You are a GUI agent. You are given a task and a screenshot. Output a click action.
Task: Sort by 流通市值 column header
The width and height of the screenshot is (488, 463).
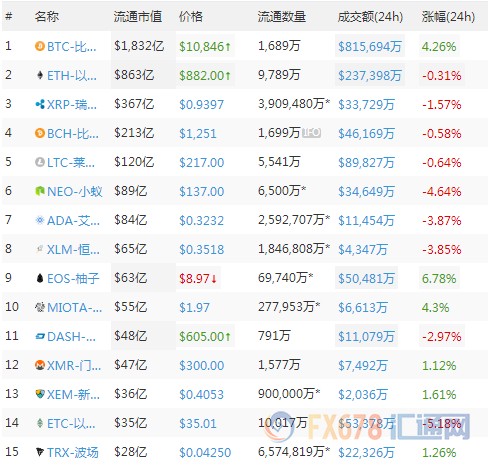pyautogui.click(x=138, y=16)
